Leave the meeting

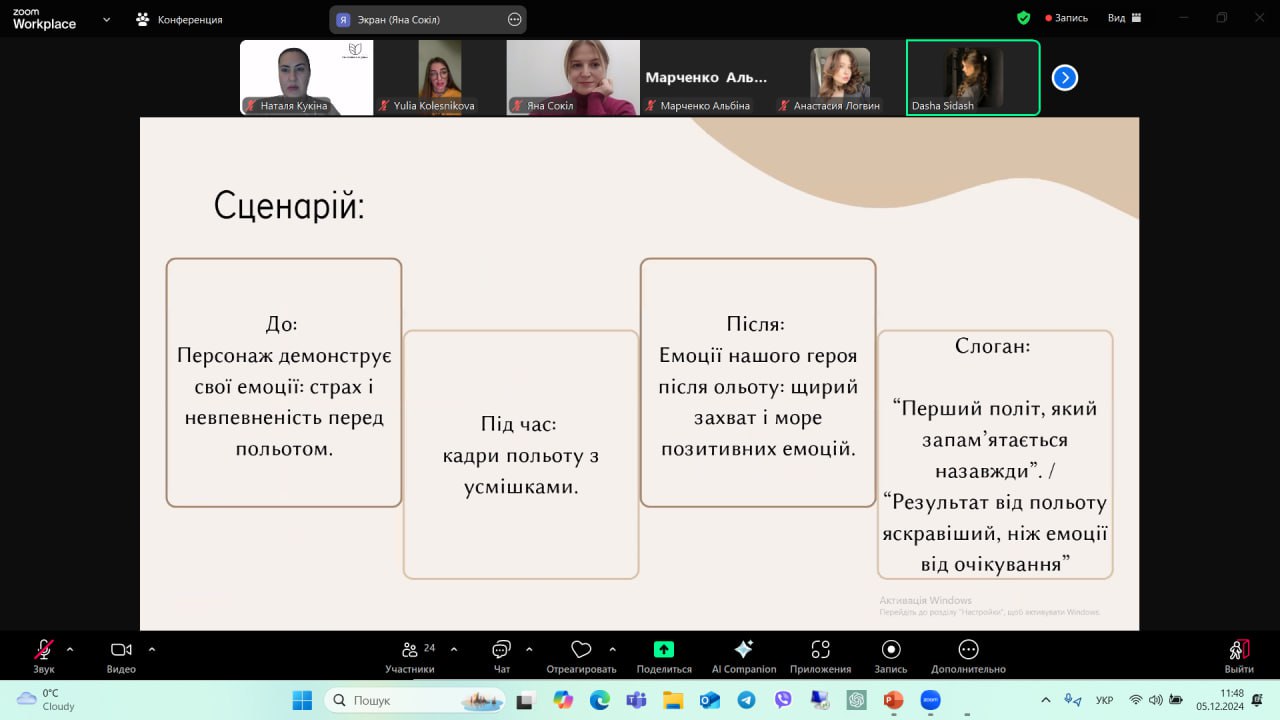(x=1239, y=655)
